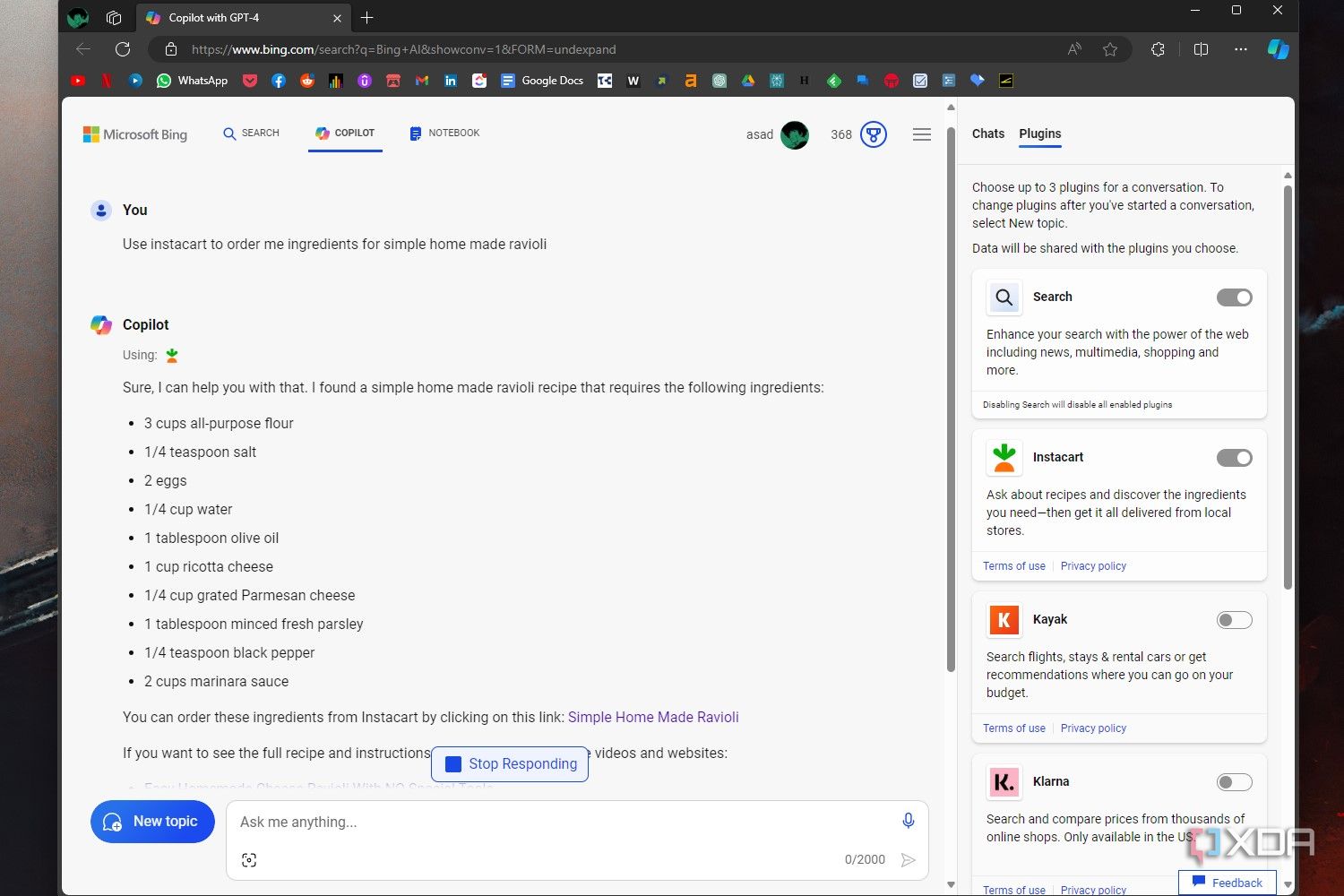
Task: Switch to the NOTEBOOK tab
Action: pyautogui.click(x=444, y=133)
